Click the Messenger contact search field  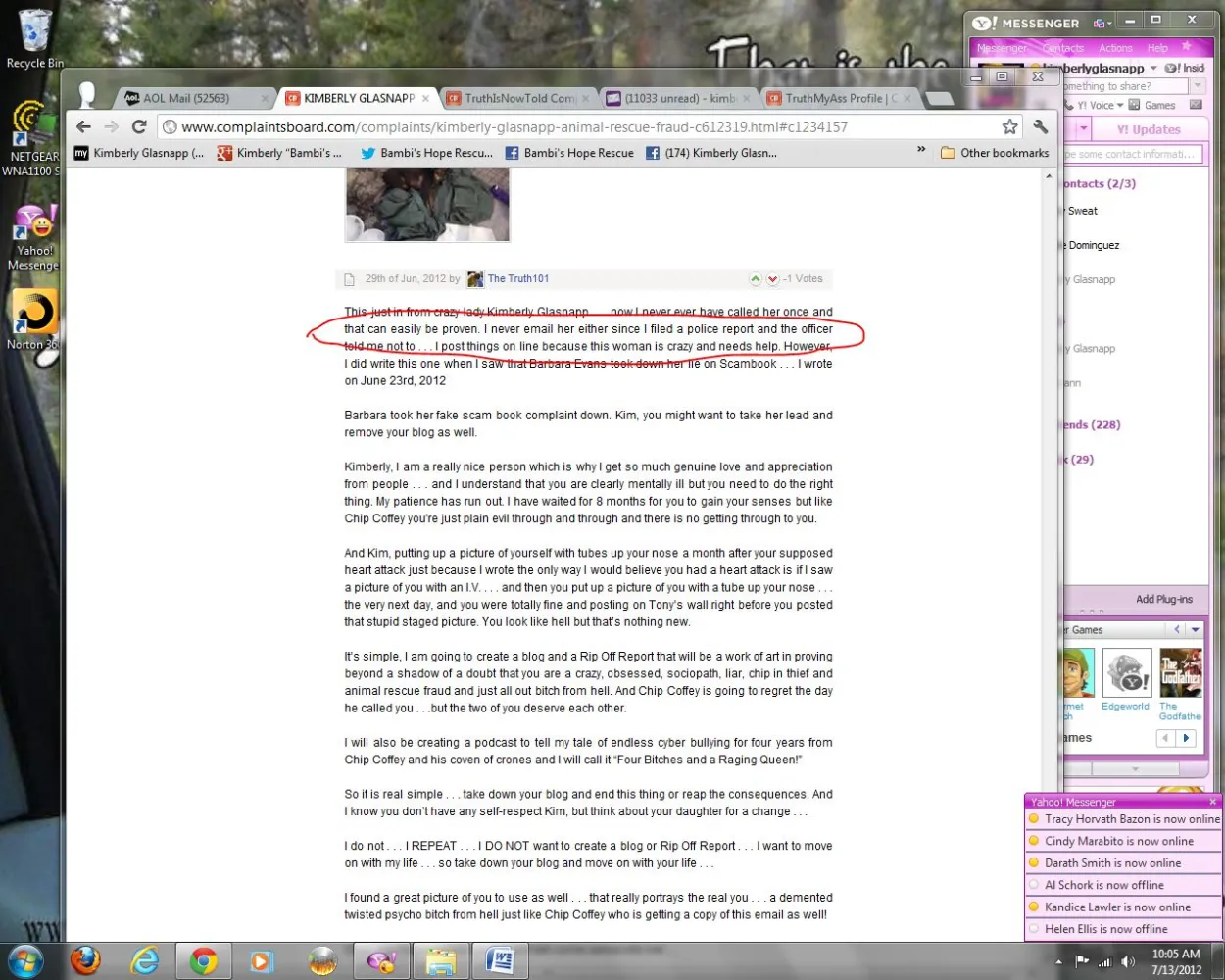(1133, 154)
